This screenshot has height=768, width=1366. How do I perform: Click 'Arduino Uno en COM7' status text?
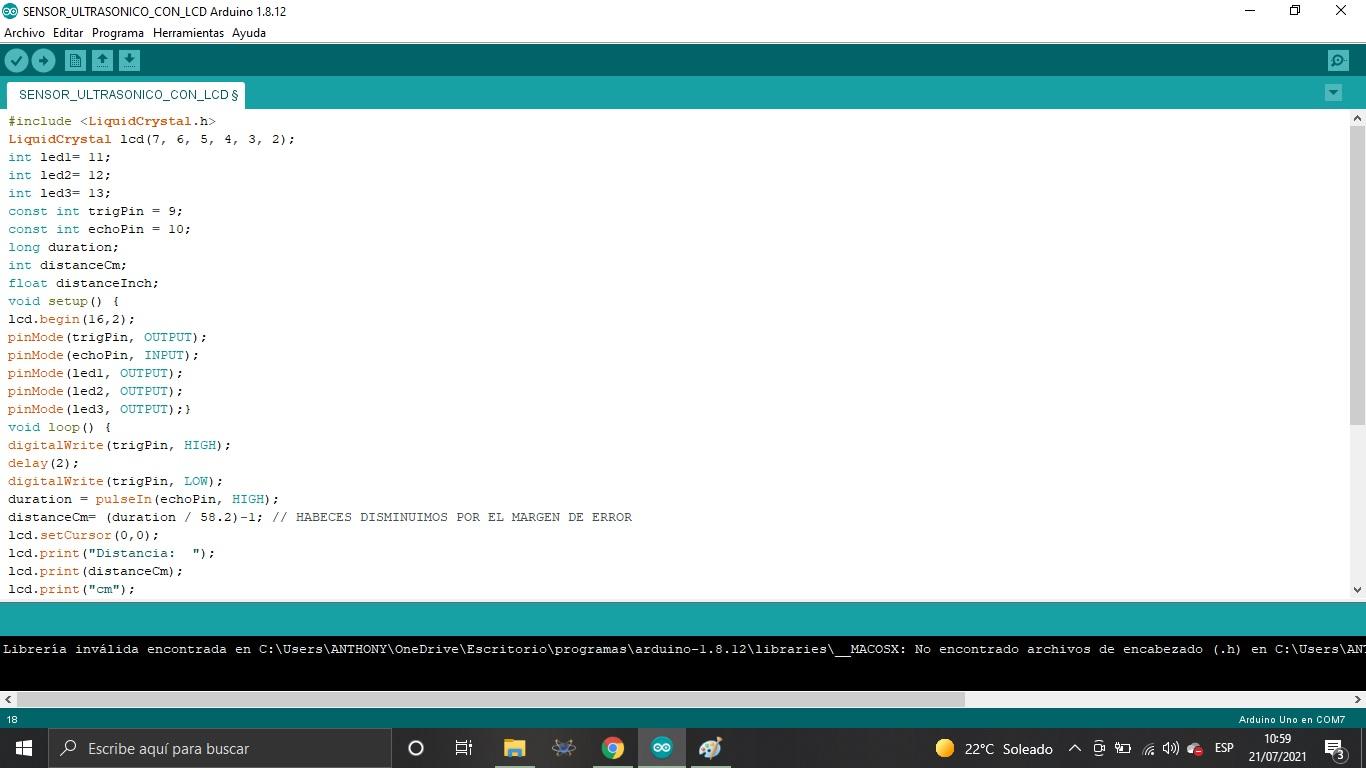pos(1291,719)
